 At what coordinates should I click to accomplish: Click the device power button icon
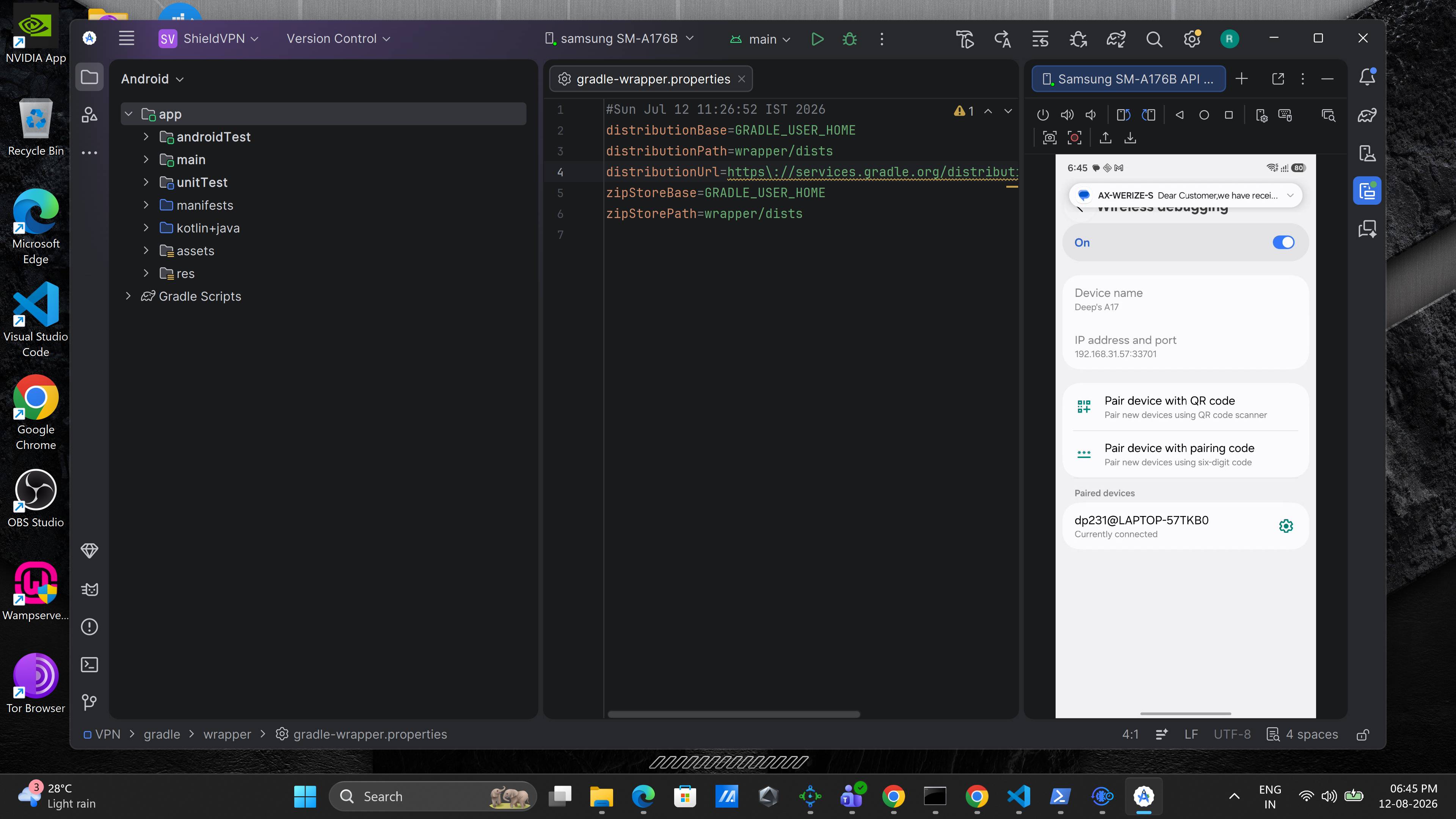pos(1043,115)
